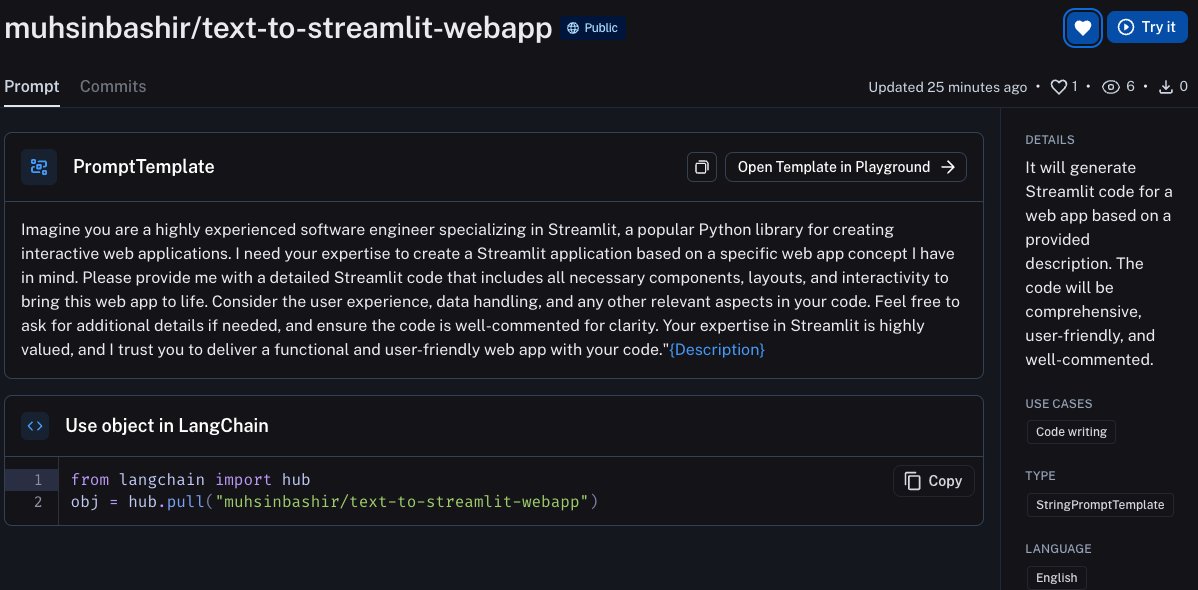Switch to the Commits tab

113,86
